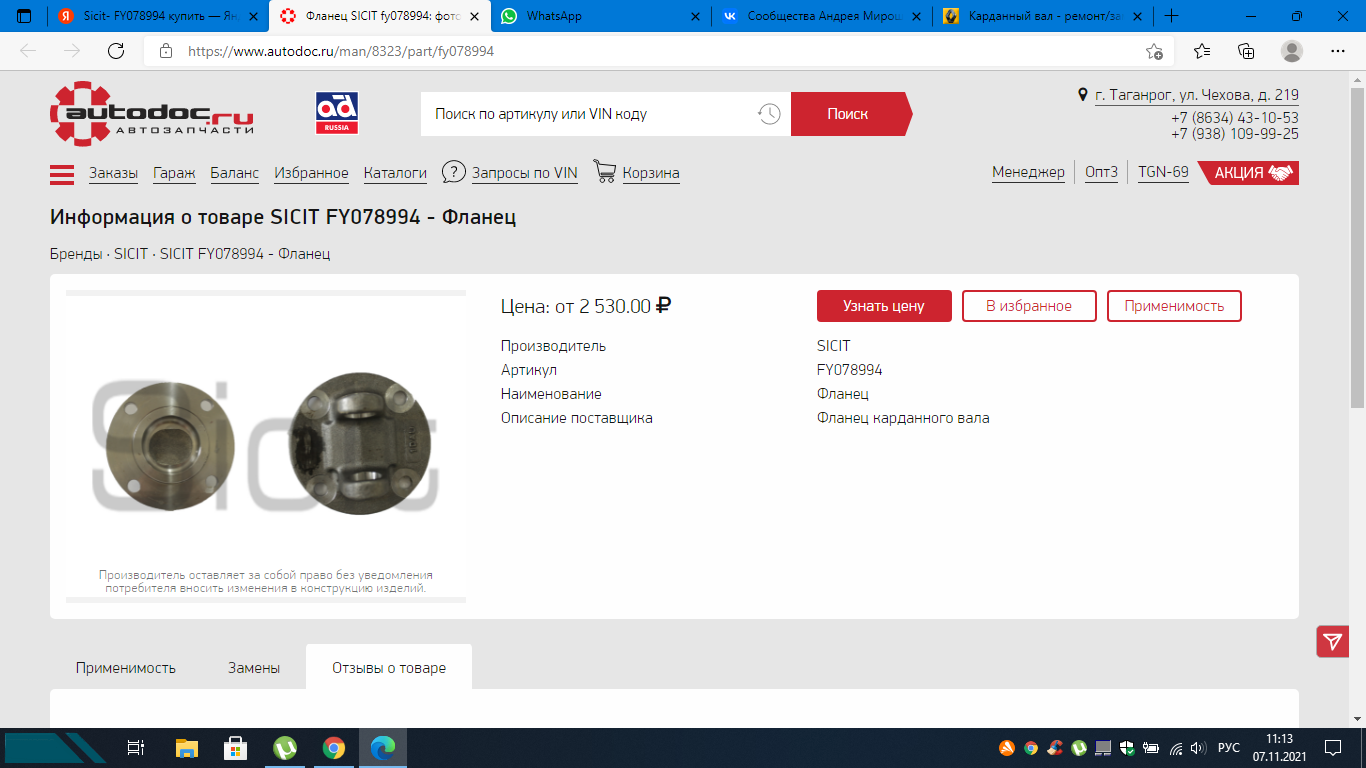Image resolution: width=1366 pixels, height=768 pixels.
Task: Open volume control in tray
Action: (1199, 748)
